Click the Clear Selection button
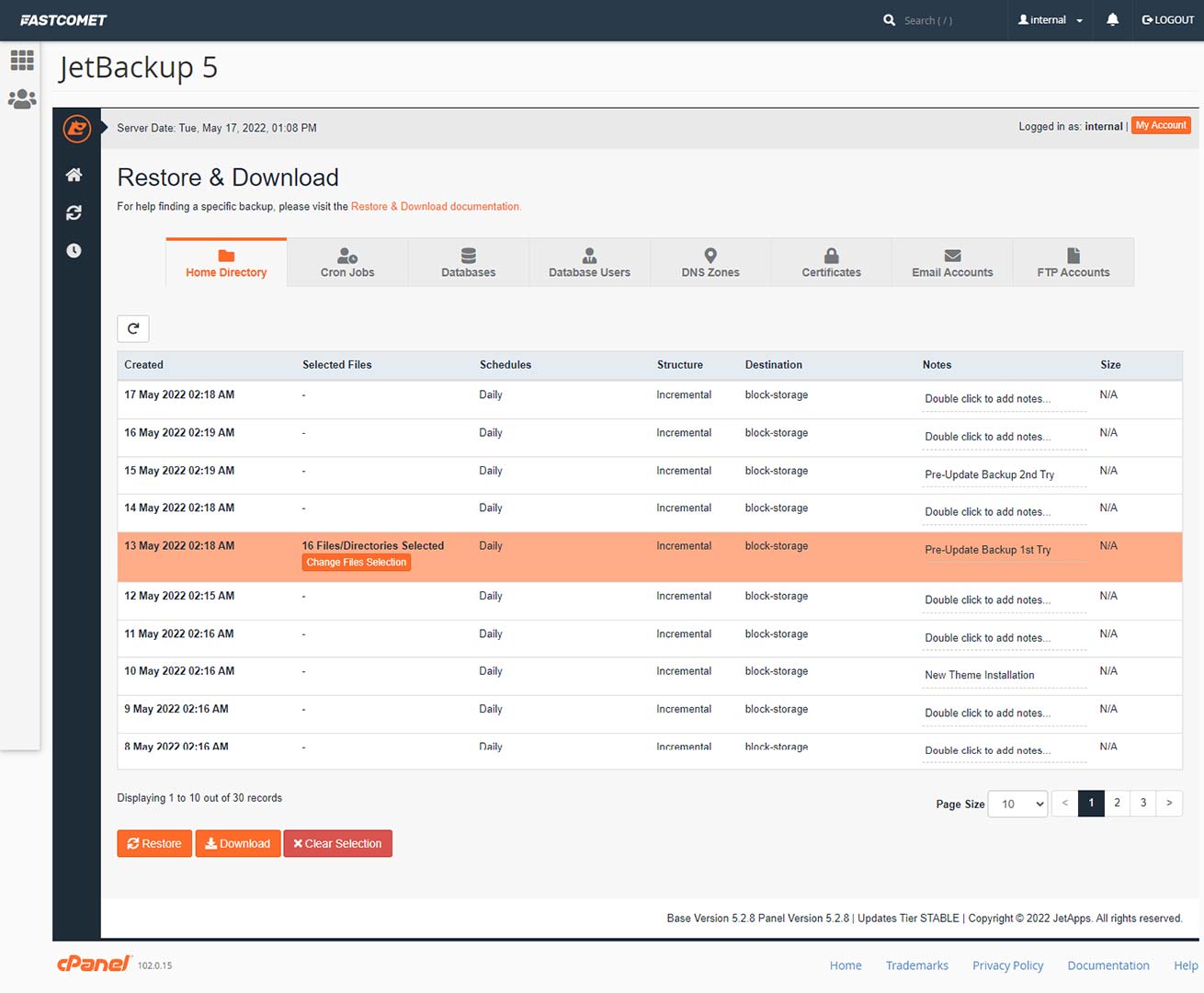Viewport: 1204px width, 993px height. (337, 843)
